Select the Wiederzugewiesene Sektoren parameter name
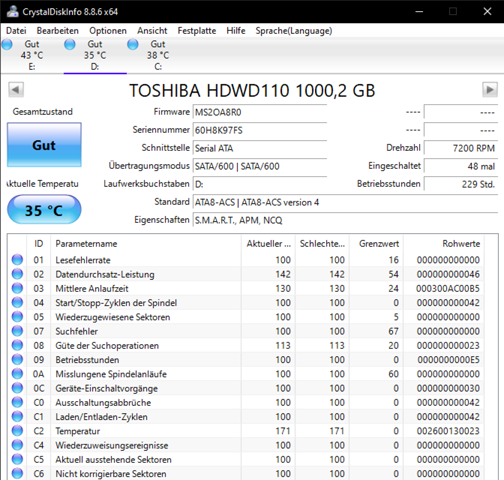The image size is (504, 480). 113,317
